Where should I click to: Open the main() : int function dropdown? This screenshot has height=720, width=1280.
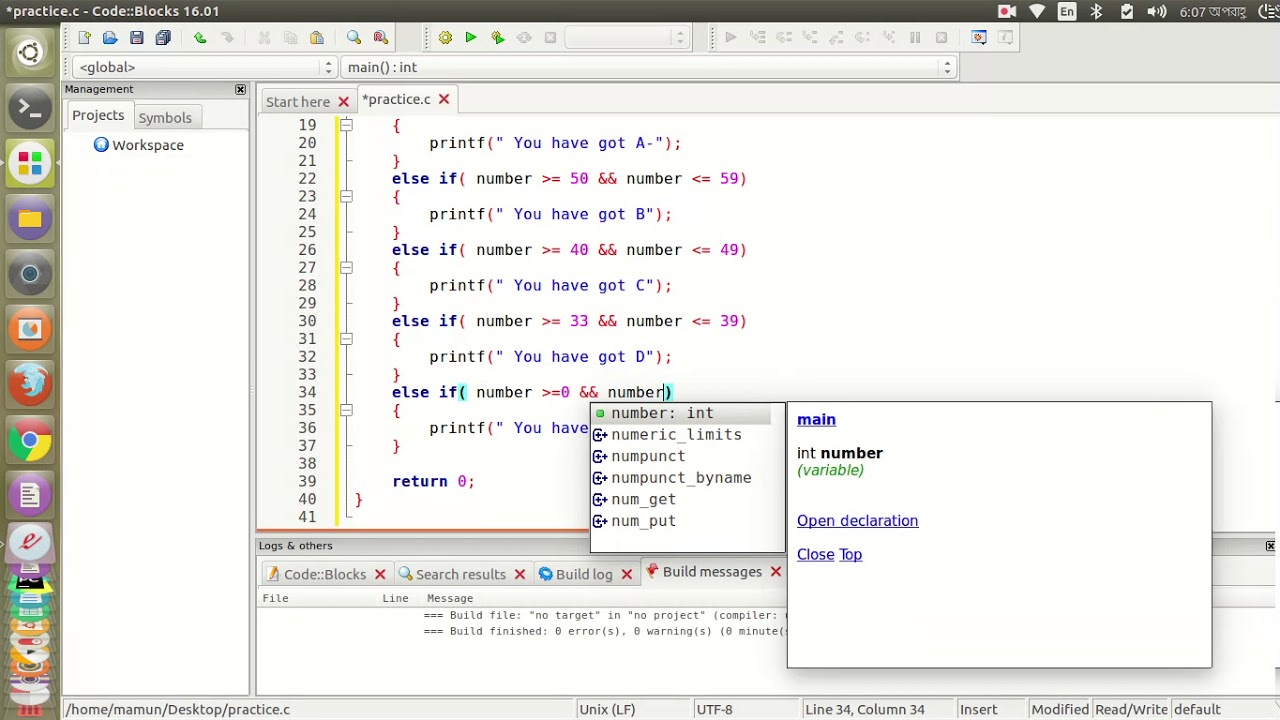648,67
